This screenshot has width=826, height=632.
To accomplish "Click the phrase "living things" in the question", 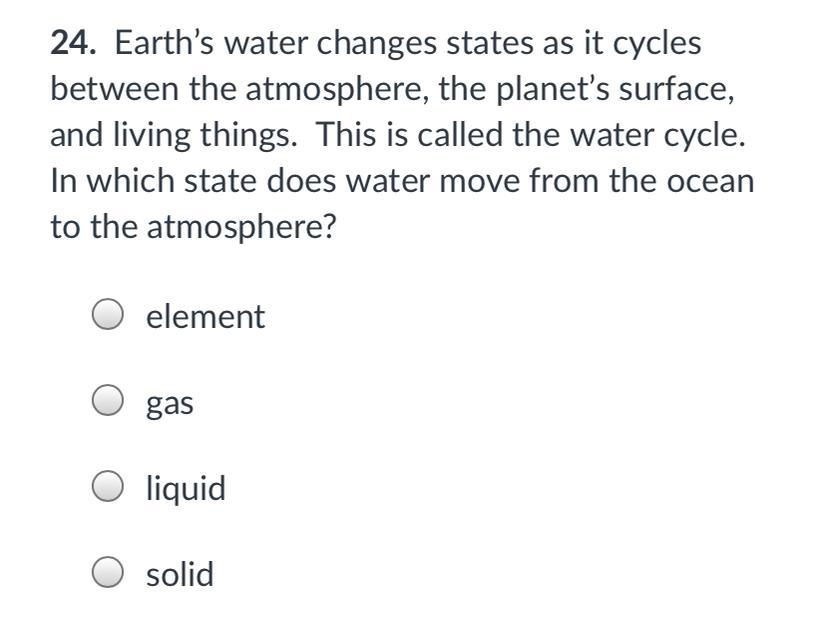I will click(x=208, y=136).
